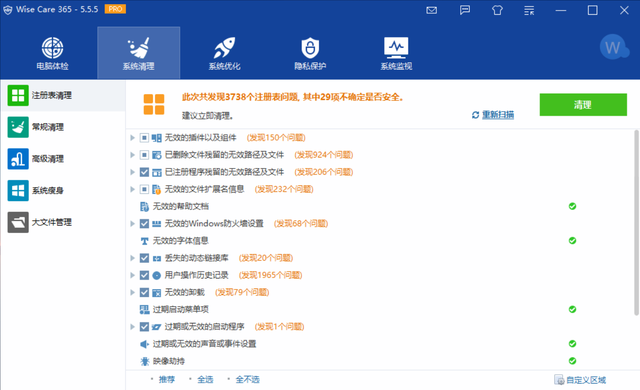640x390 pixels.
Task: Expand the 用户操作历史记录 row
Action: pos(132,275)
